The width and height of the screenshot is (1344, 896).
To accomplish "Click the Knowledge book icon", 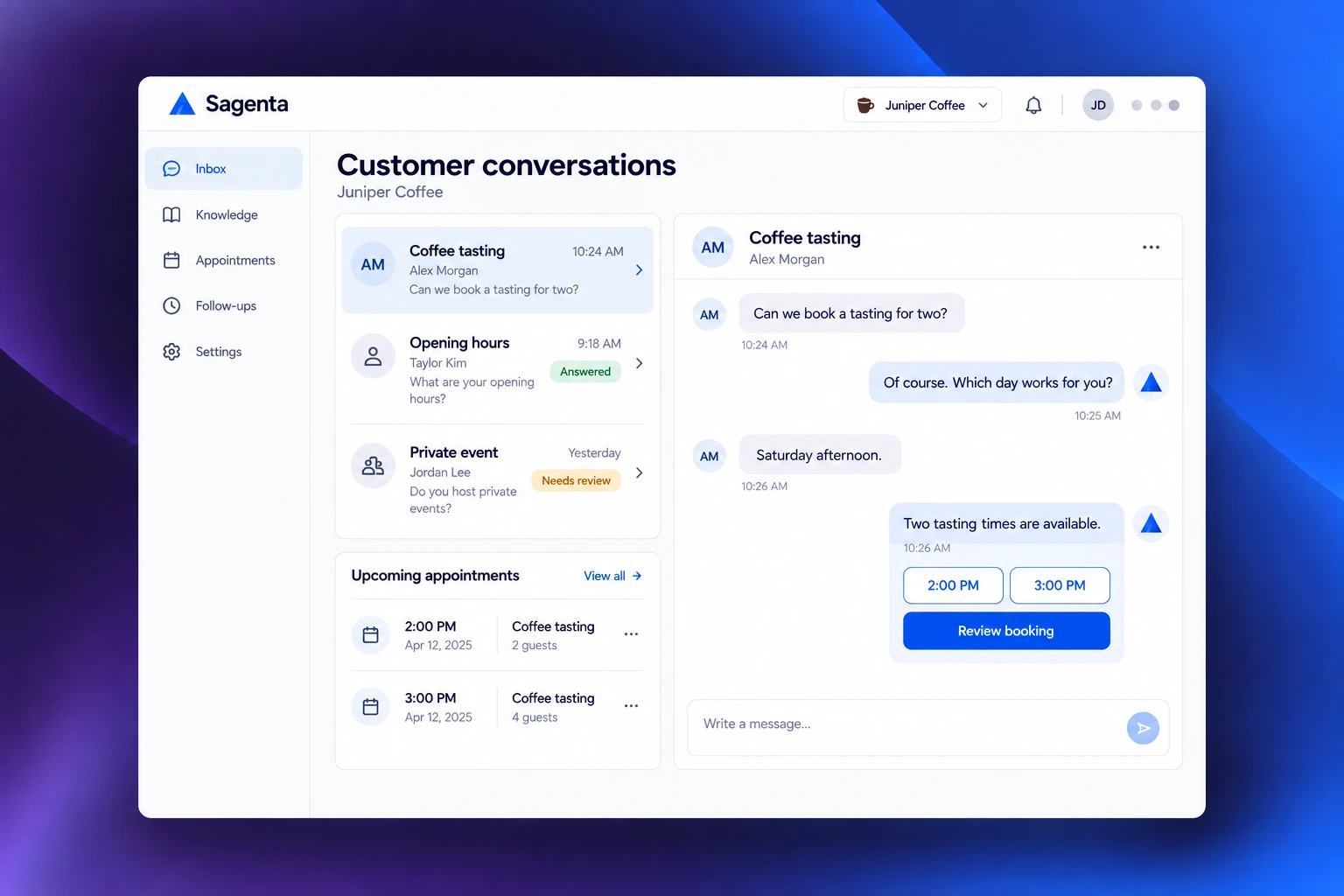I will [x=171, y=214].
